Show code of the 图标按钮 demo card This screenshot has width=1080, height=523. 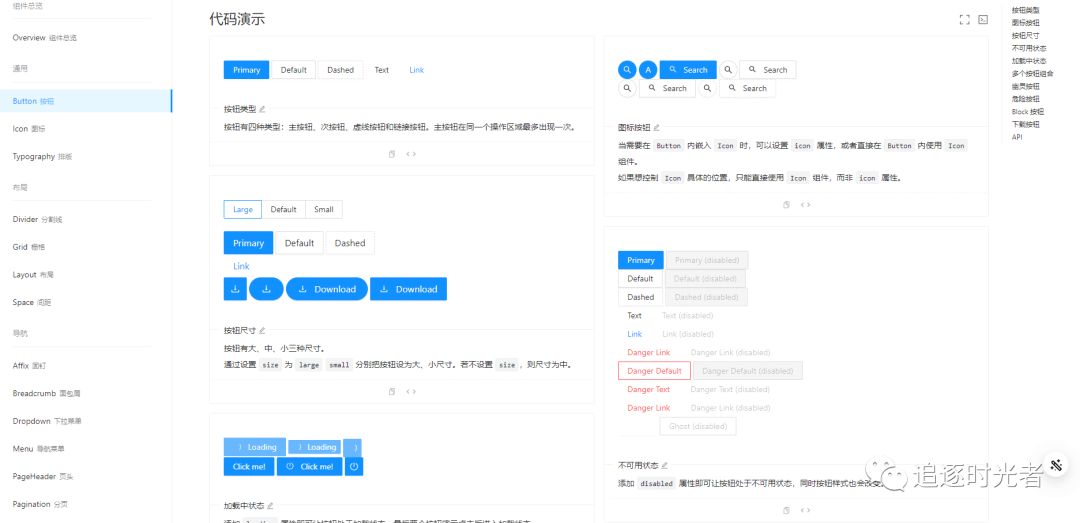(805, 205)
